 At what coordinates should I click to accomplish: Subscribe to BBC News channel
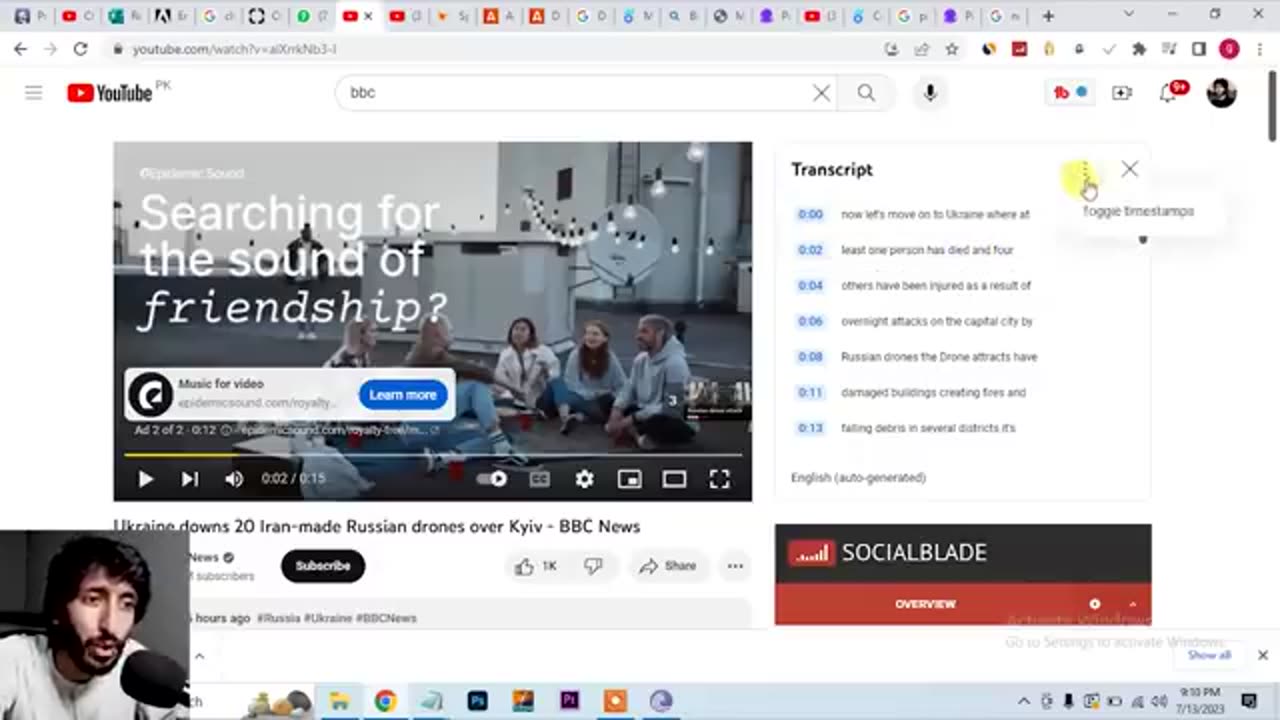coord(323,566)
